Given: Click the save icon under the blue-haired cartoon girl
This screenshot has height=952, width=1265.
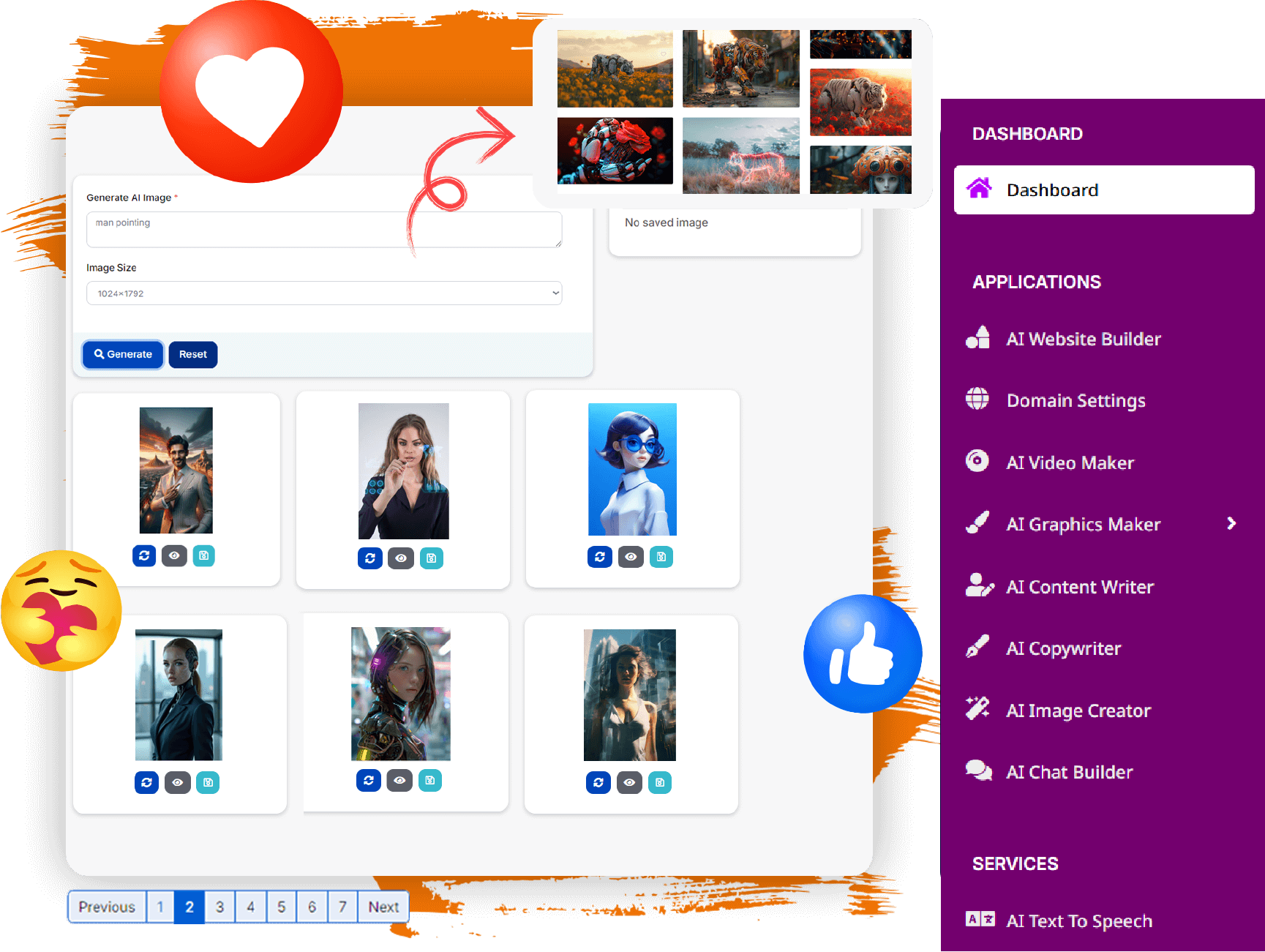Looking at the screenshot, I should point(661,557).
